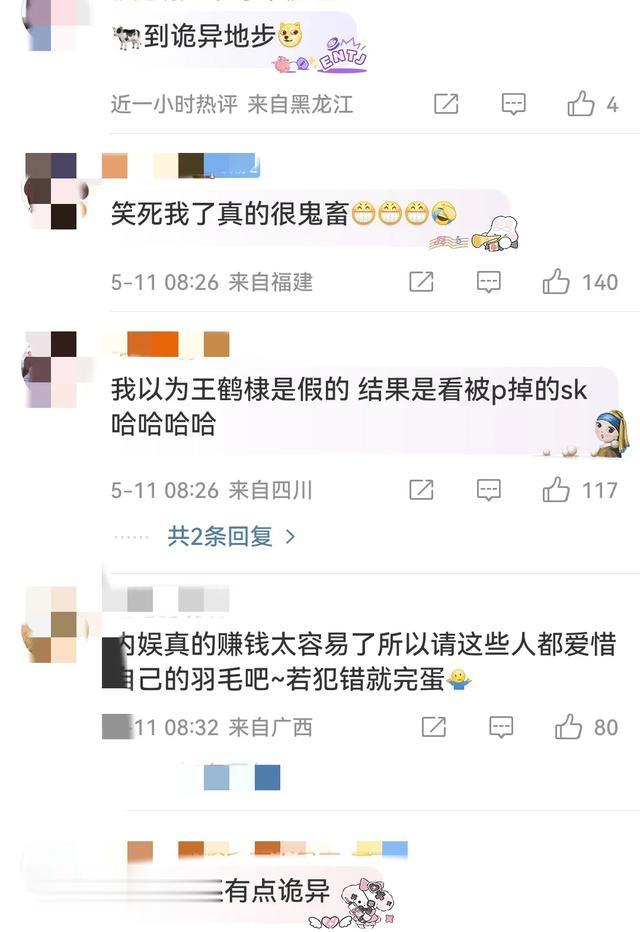Repost the Sichuan comment
The height and width of the screenshot is (932, 640).
click(421, 490)
